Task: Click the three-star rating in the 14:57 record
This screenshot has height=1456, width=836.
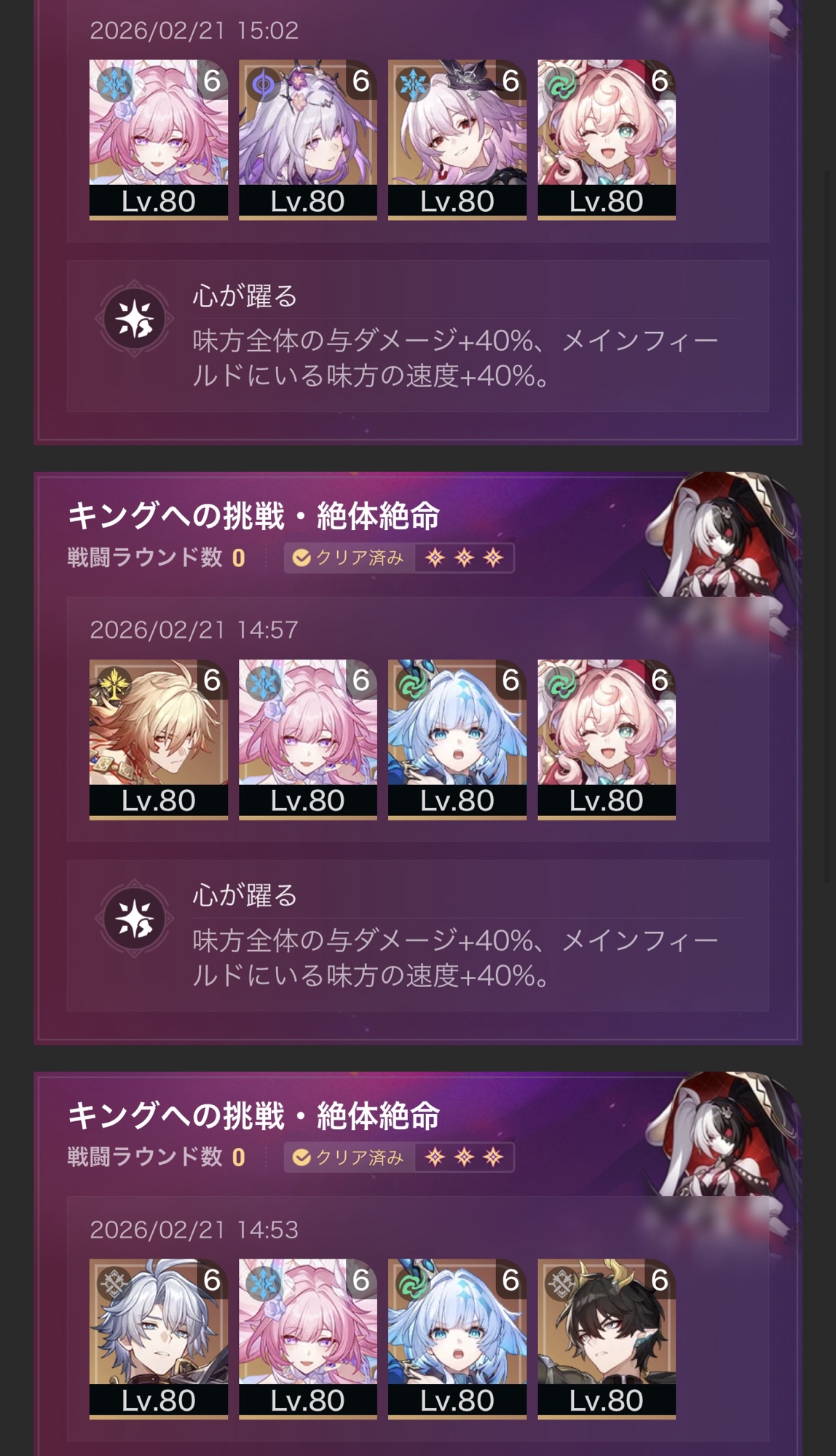Action: pyautogui.click(x=465, y=558)
